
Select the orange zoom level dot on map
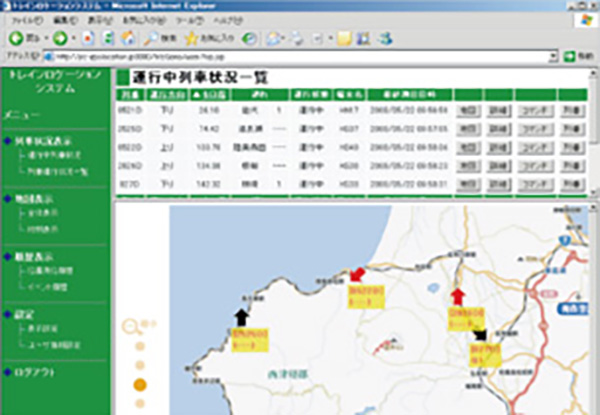point(140,384)
